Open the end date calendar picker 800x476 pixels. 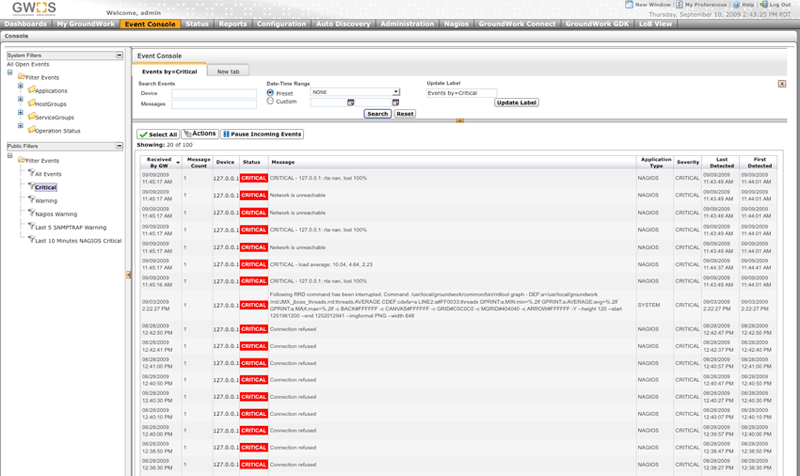pyautogui.click(x=395, y=103)
